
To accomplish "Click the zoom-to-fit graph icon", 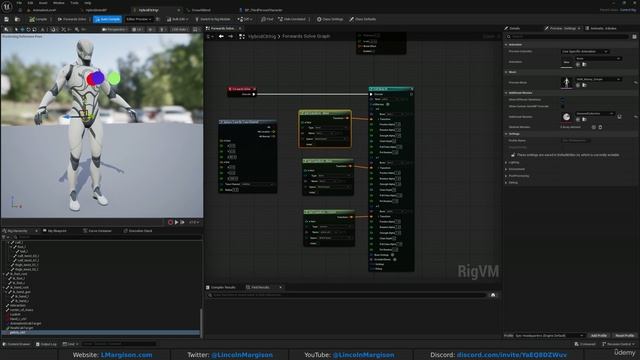I will (x=242, y=36).
